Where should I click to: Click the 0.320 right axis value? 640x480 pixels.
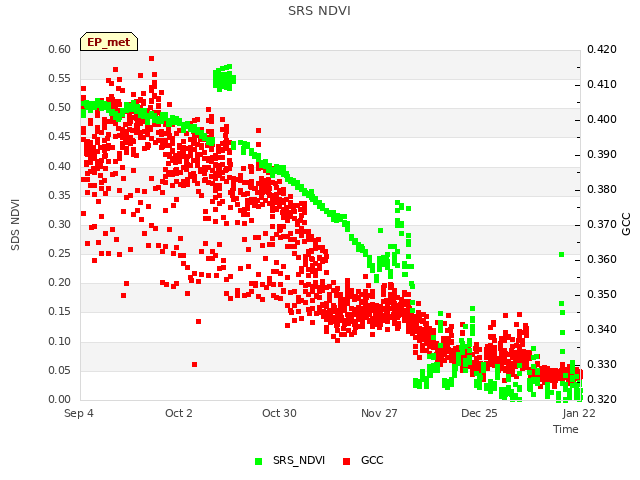[x=602, y=399]
